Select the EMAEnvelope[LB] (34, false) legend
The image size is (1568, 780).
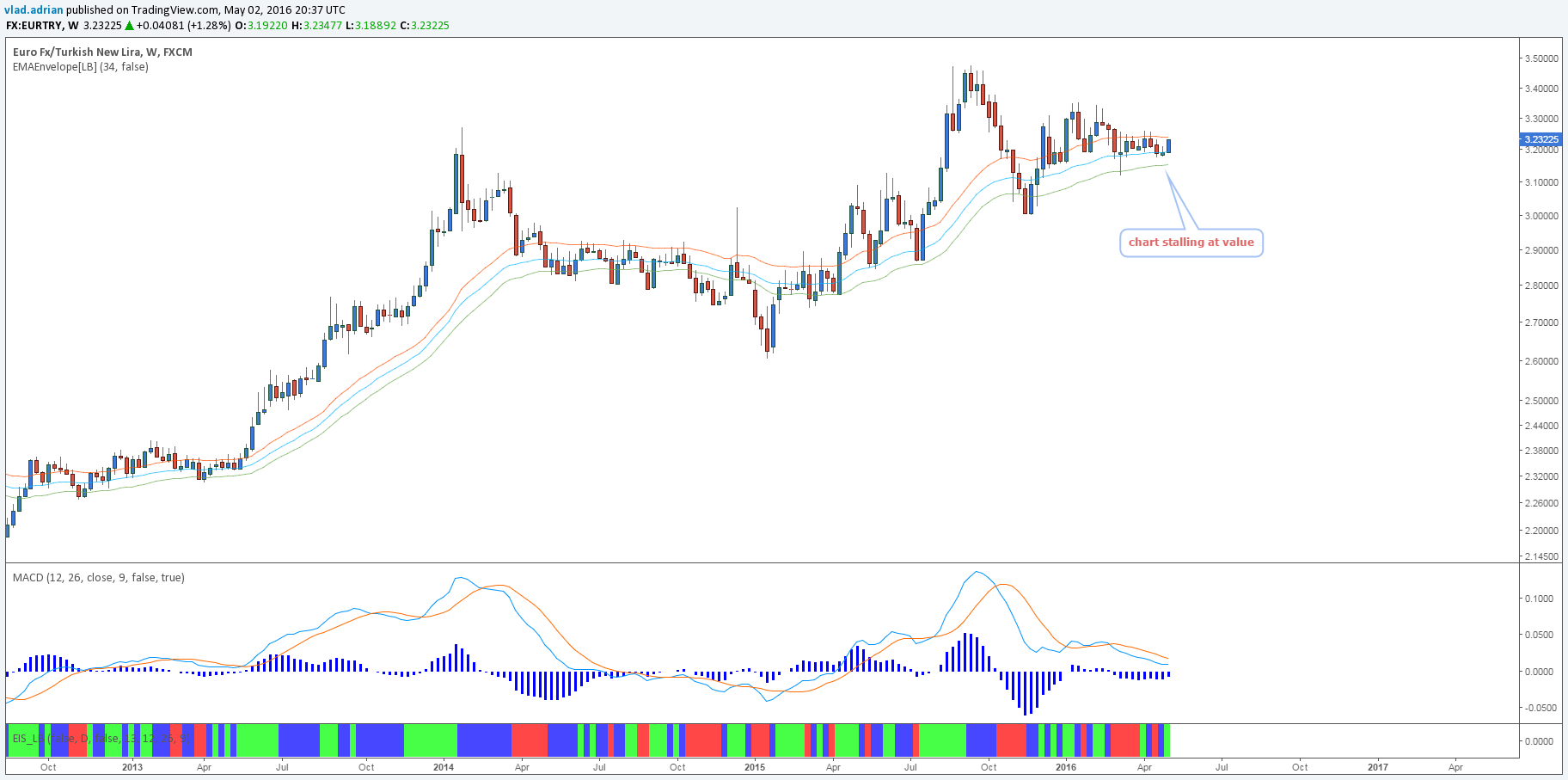81,66
